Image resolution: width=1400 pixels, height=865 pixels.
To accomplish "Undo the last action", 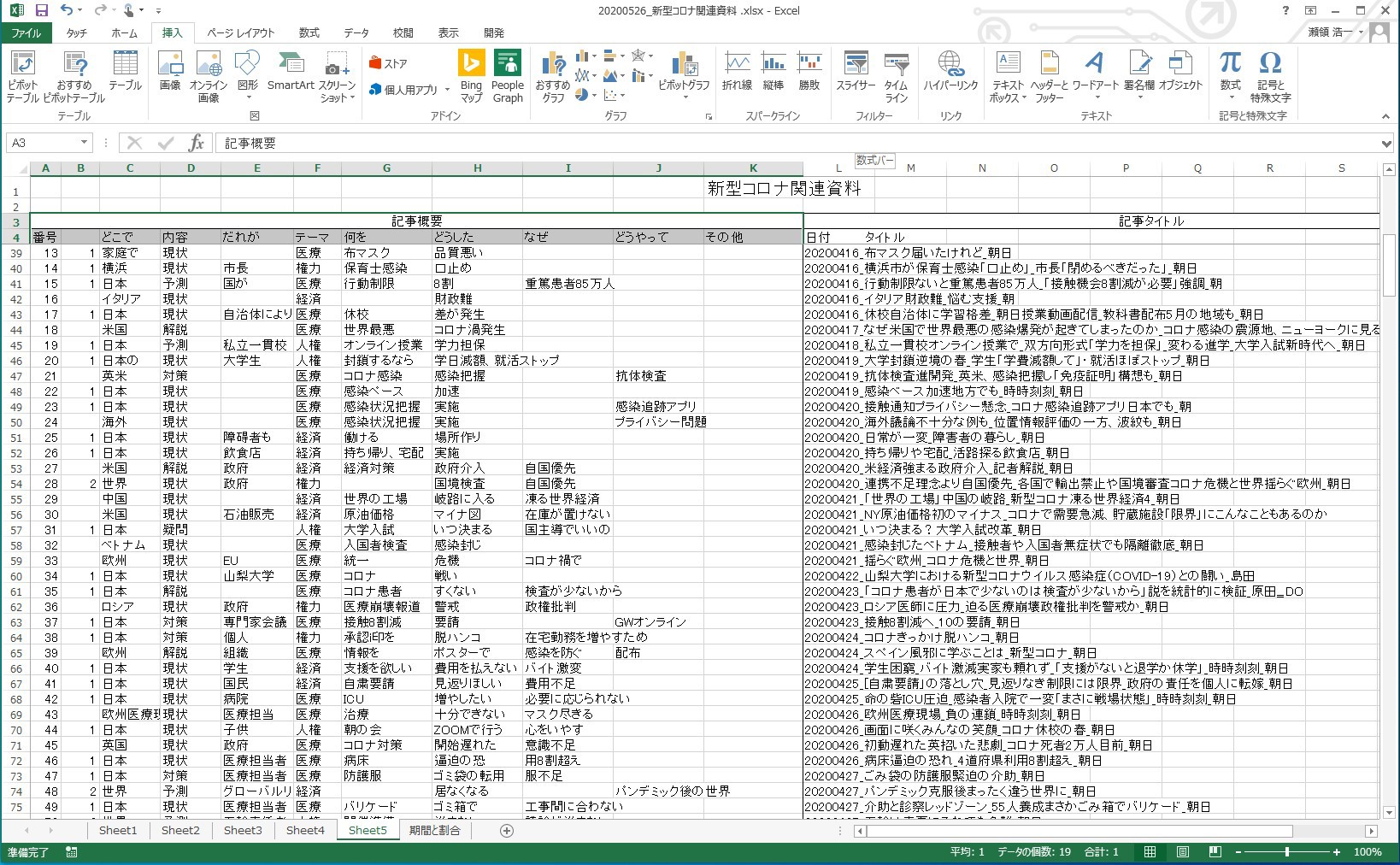I will 67,10.
